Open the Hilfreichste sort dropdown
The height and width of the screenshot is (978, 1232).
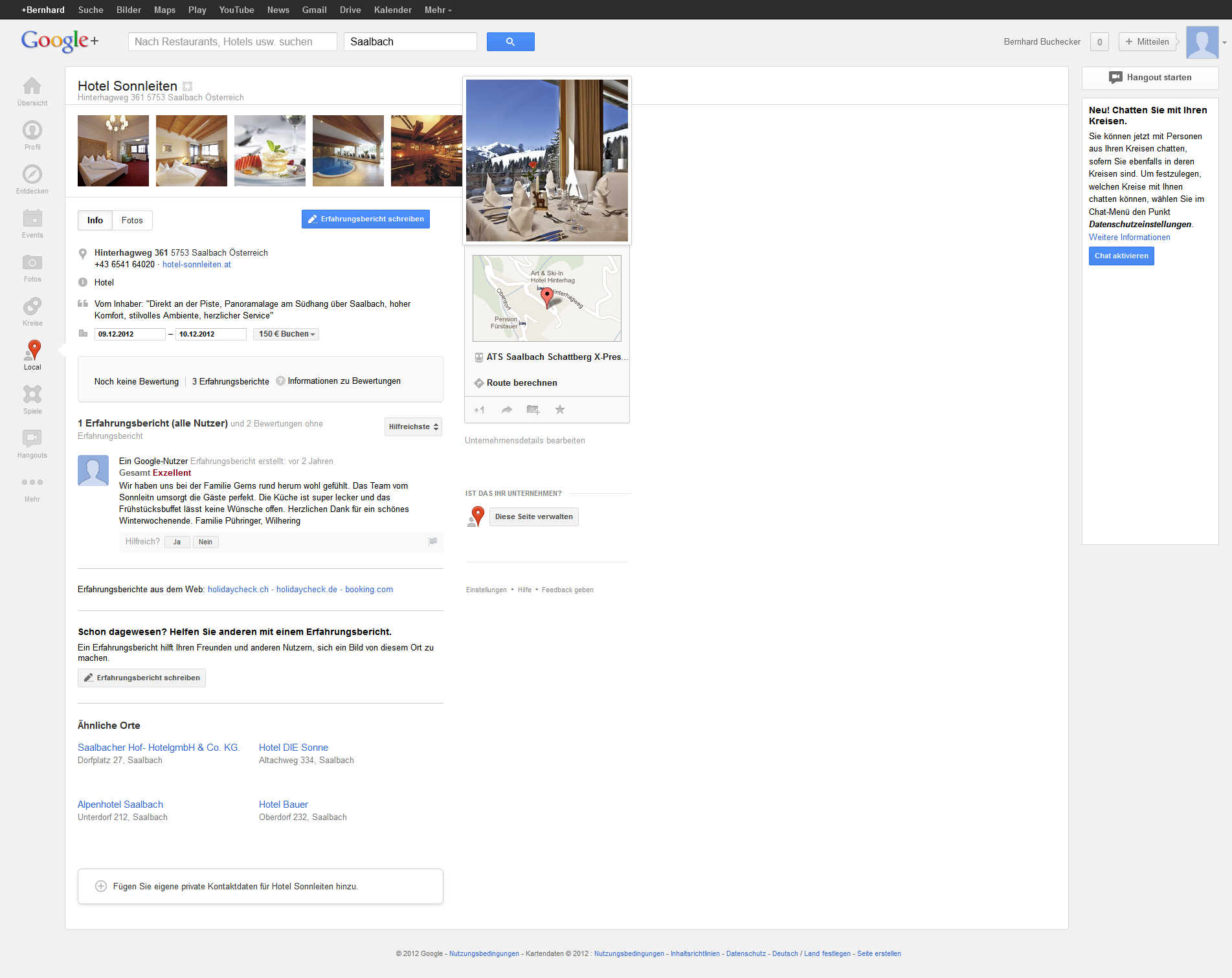pyautogui.click(x=413, y=427)
